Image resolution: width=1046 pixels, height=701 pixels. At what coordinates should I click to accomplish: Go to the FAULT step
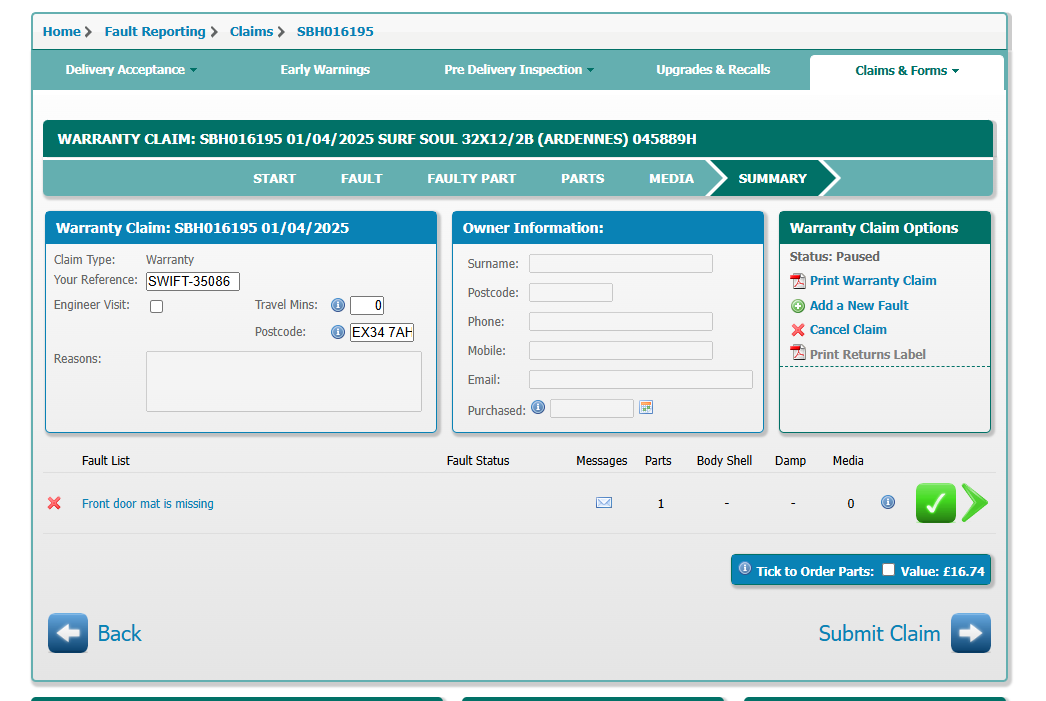(x=362, y=178)
